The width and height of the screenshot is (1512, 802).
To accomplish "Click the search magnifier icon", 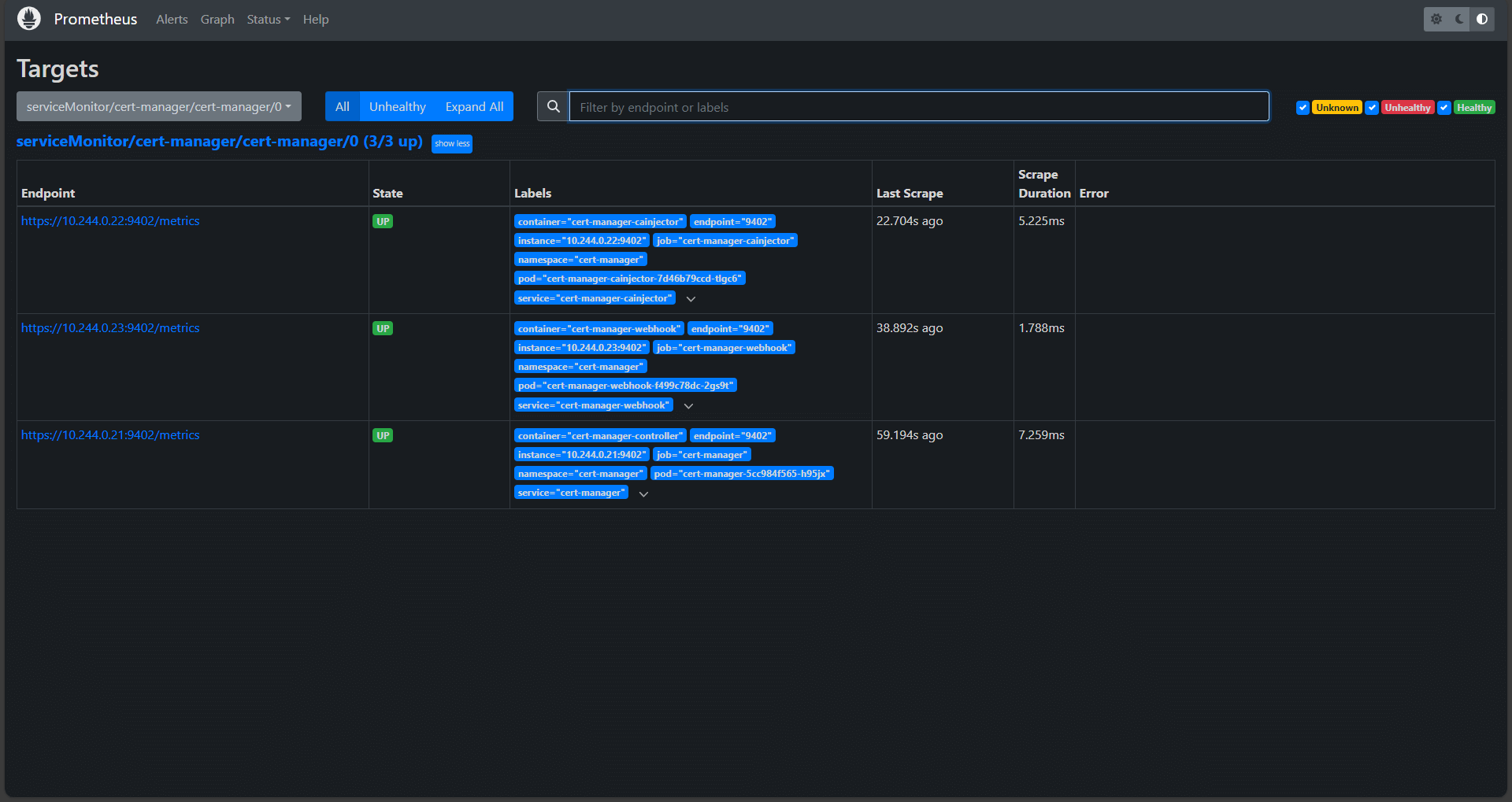I will tap(554, 107).
